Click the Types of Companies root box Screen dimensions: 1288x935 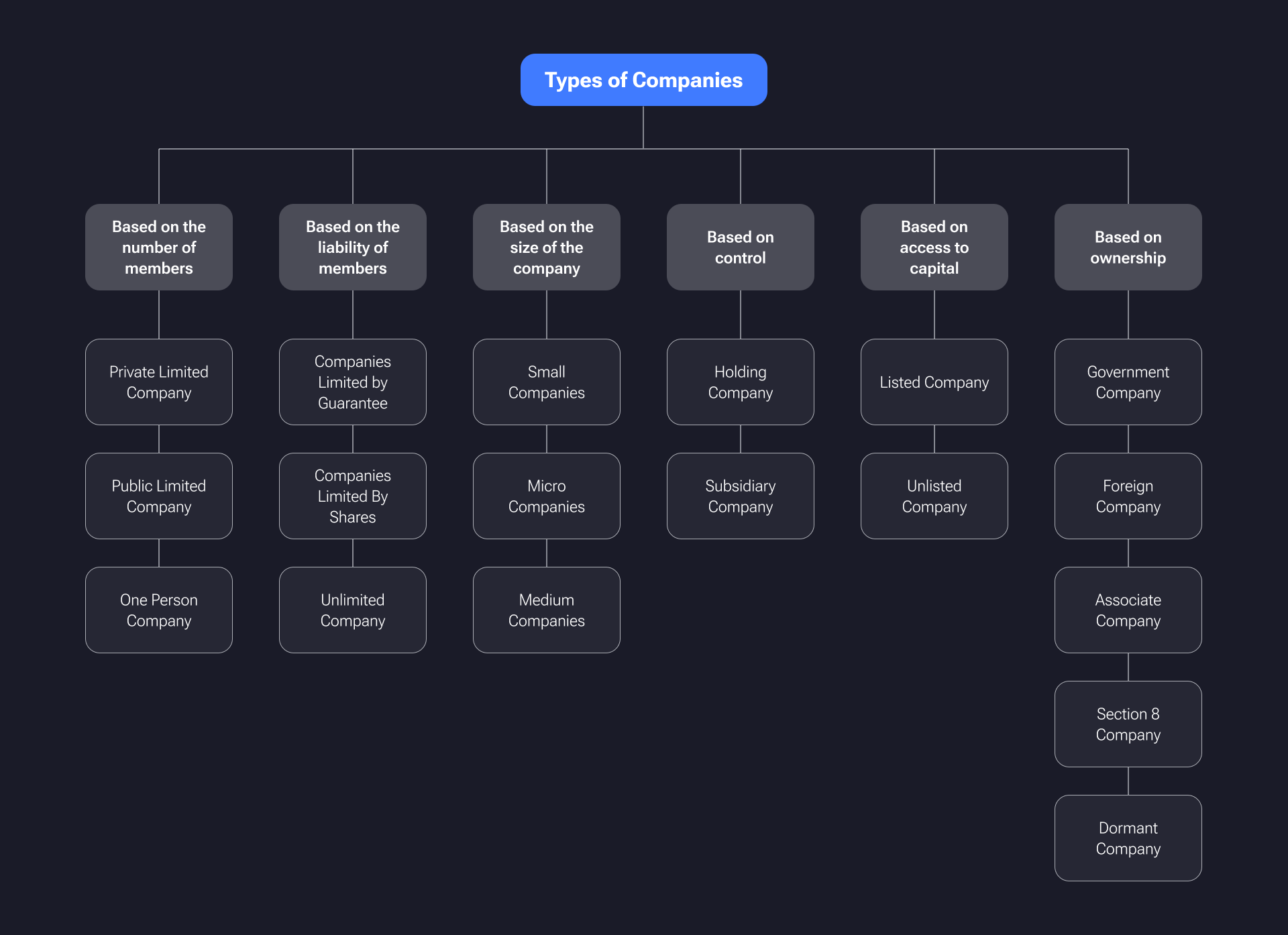[643, 80]
